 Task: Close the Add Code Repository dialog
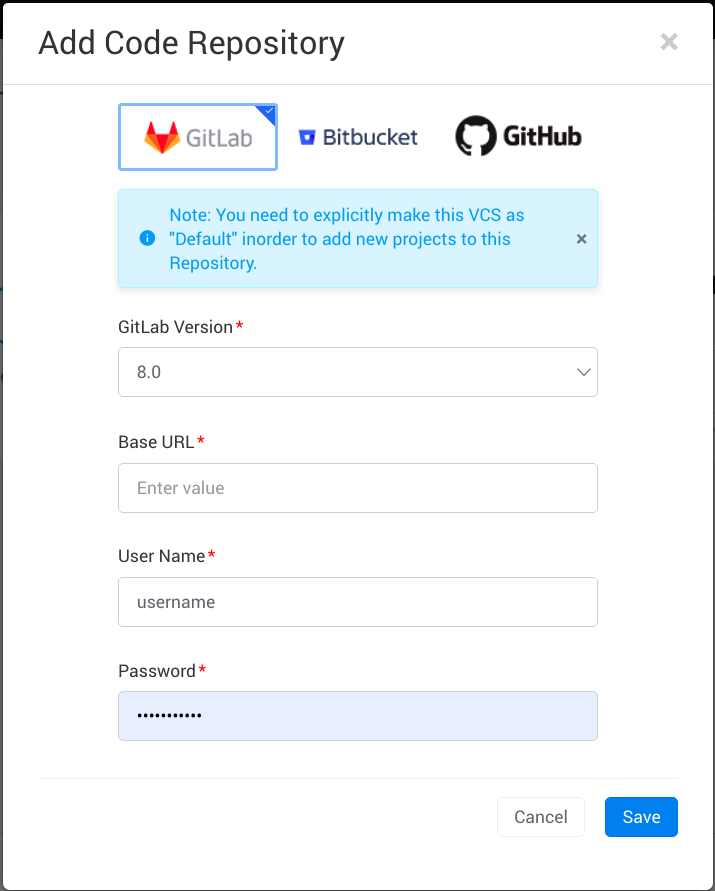[669, 42]
